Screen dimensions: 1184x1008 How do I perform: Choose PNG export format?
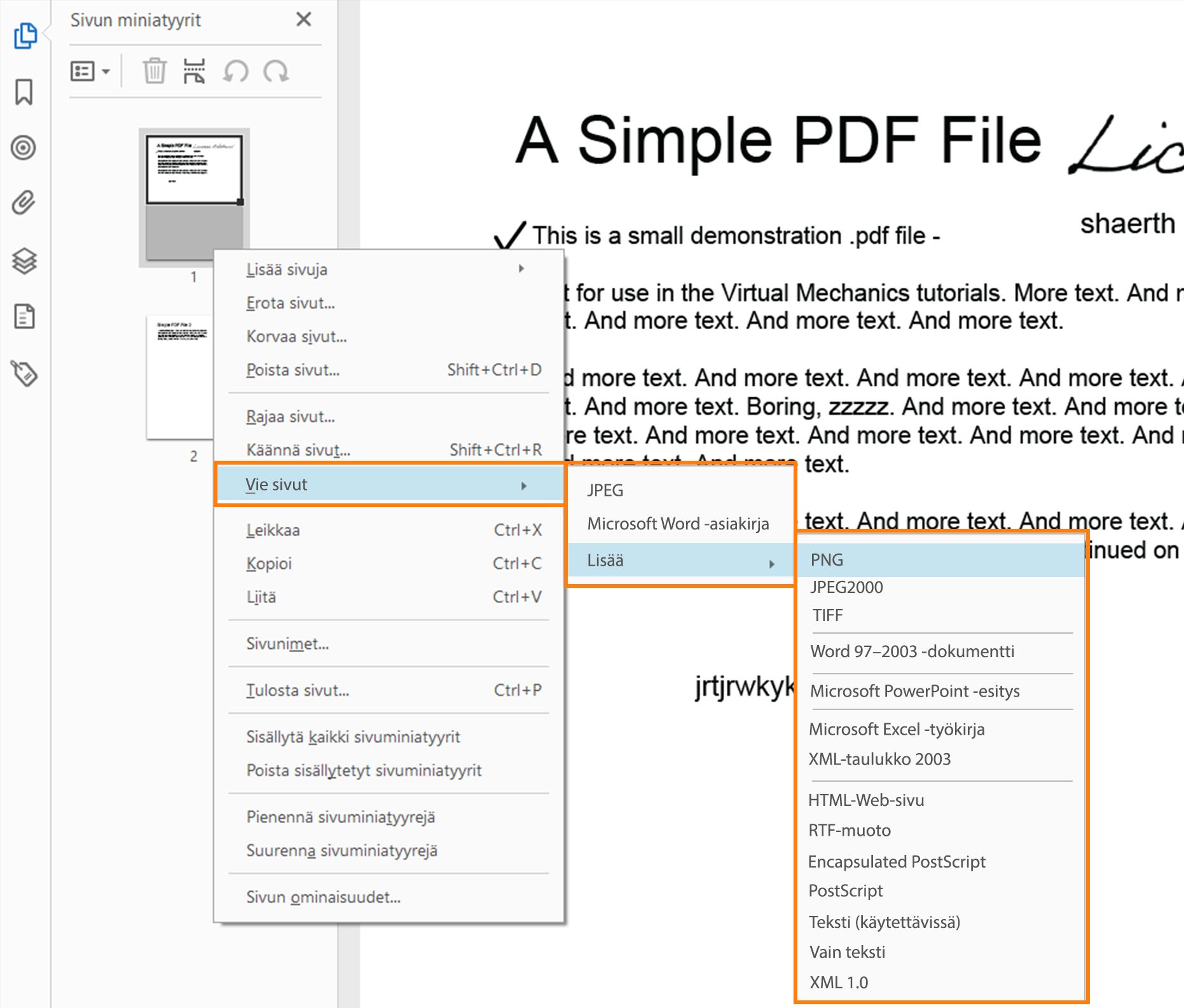pos(941,560)
